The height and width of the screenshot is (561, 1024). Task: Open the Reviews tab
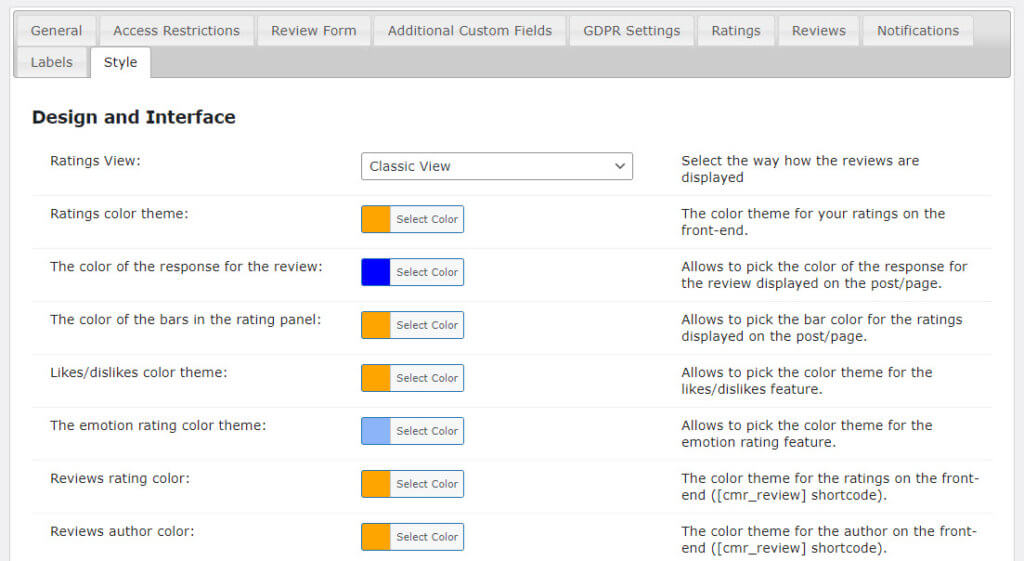point(818,31)
